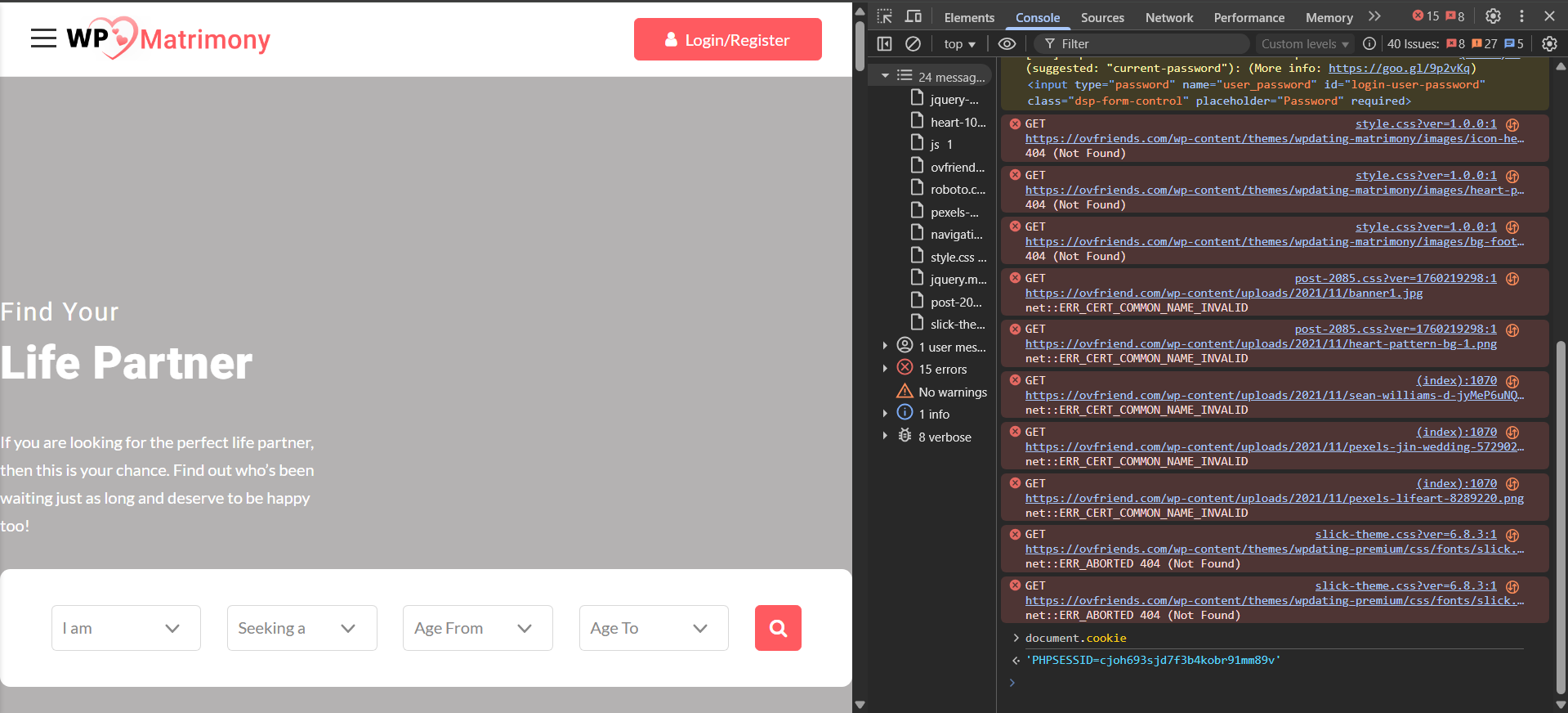Image resolution: width=1568 pixels, height=713 pixels.
Task: Switch to the Network tab
Action: 1168,17
